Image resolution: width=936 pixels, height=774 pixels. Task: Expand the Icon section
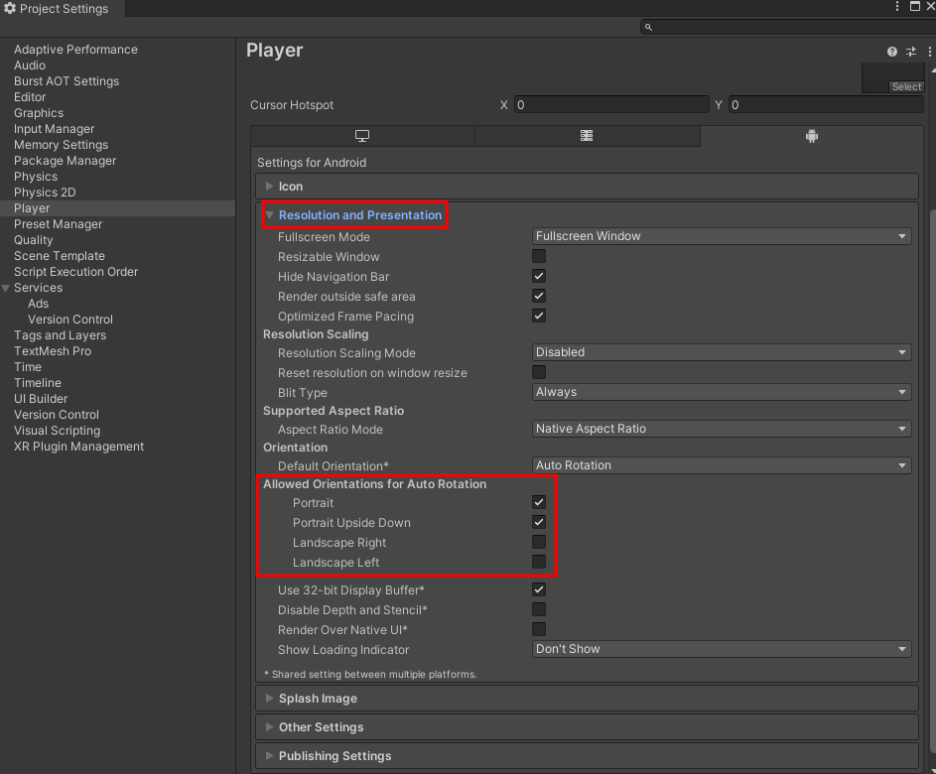coord(587,186)
